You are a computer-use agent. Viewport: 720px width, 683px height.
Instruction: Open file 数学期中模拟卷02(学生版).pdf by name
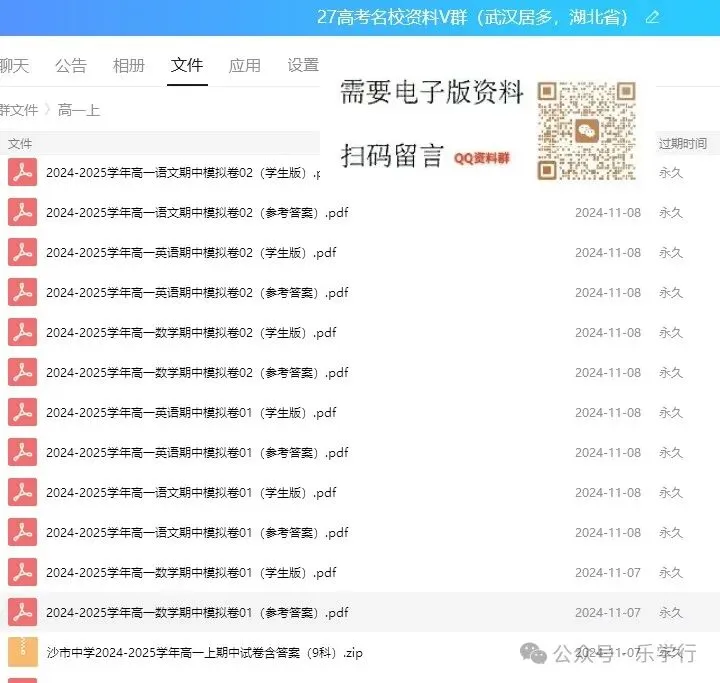tap(191, 333)
